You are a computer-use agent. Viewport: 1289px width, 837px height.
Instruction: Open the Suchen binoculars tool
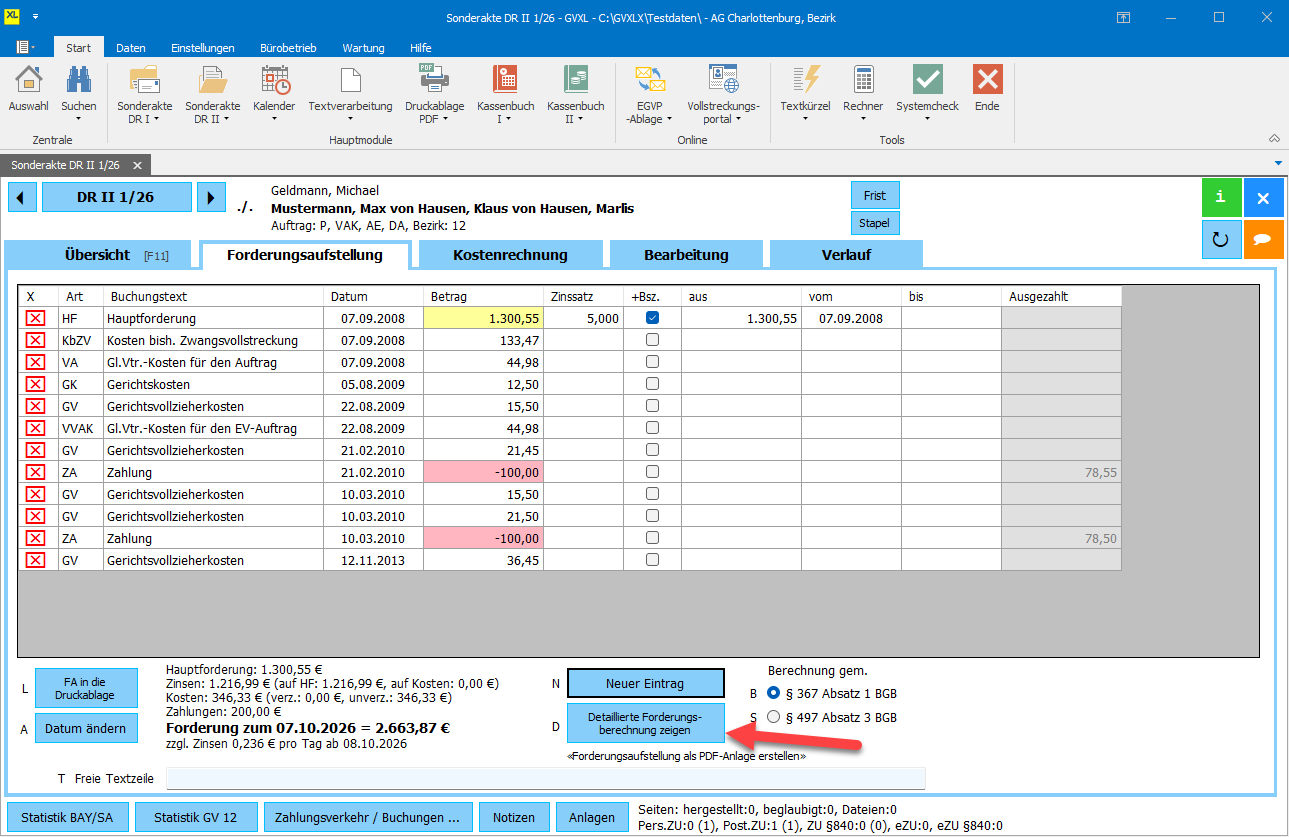point(79,80)
